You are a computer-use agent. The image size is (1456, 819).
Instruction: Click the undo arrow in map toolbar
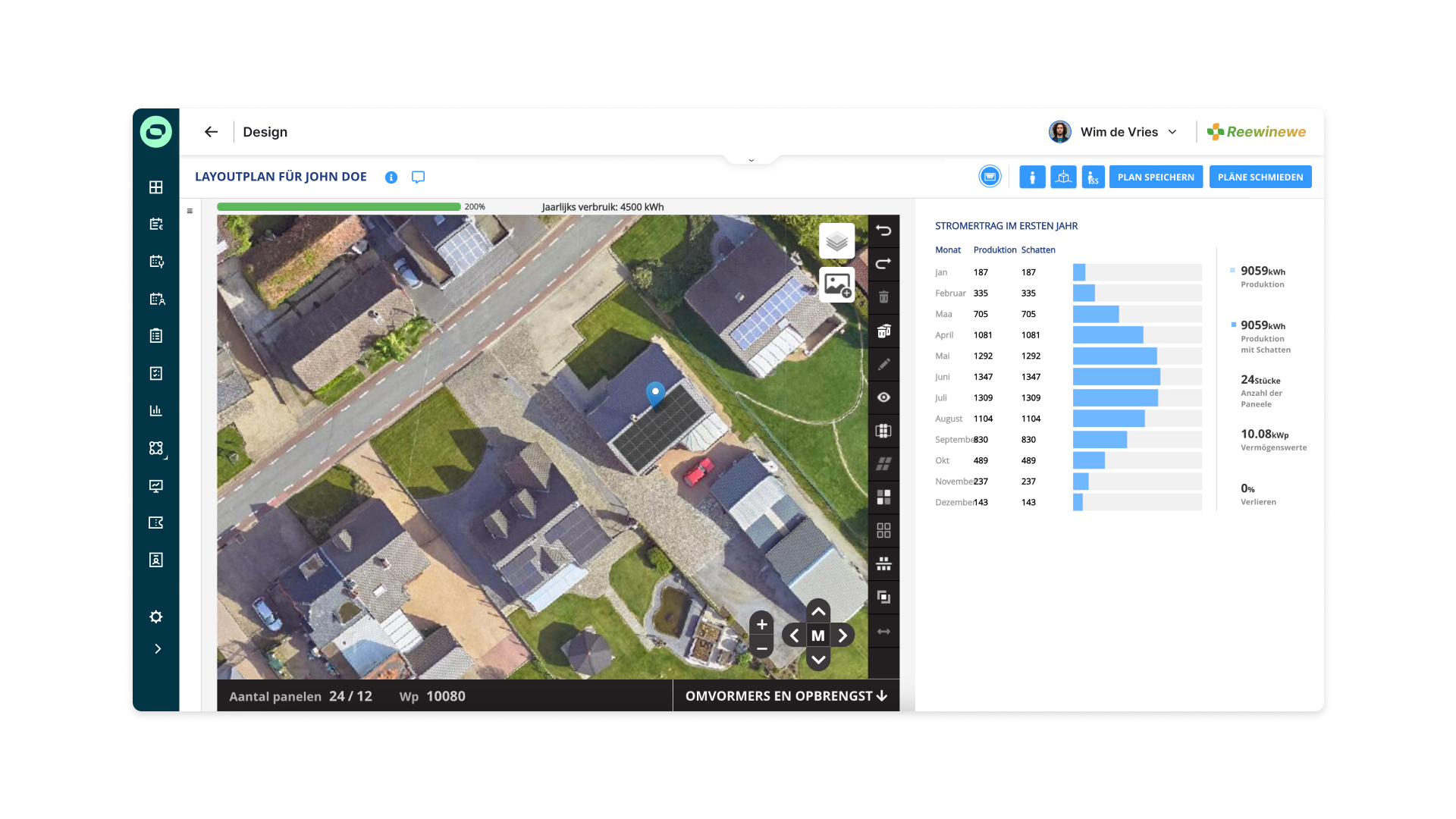click(x=883, y=231)
